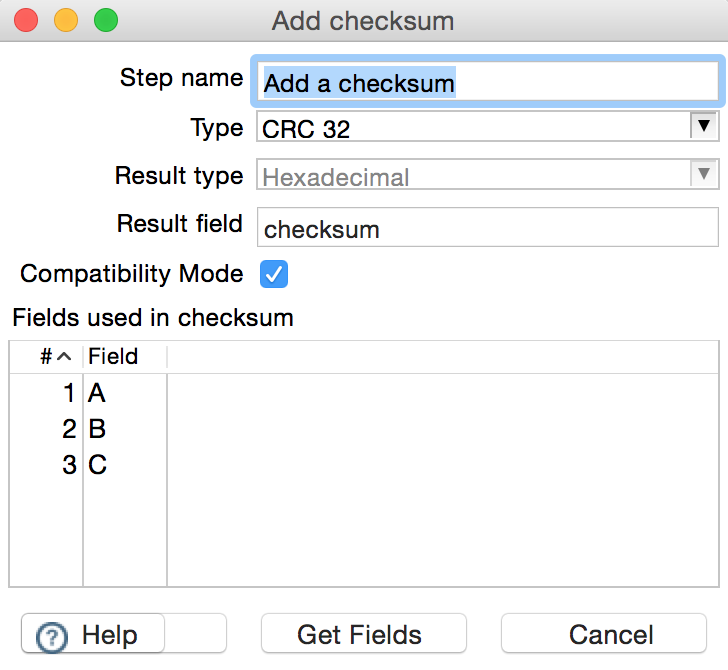Select field B in the table
Viewport: 728px width, 670px height.
coord(98,430)
